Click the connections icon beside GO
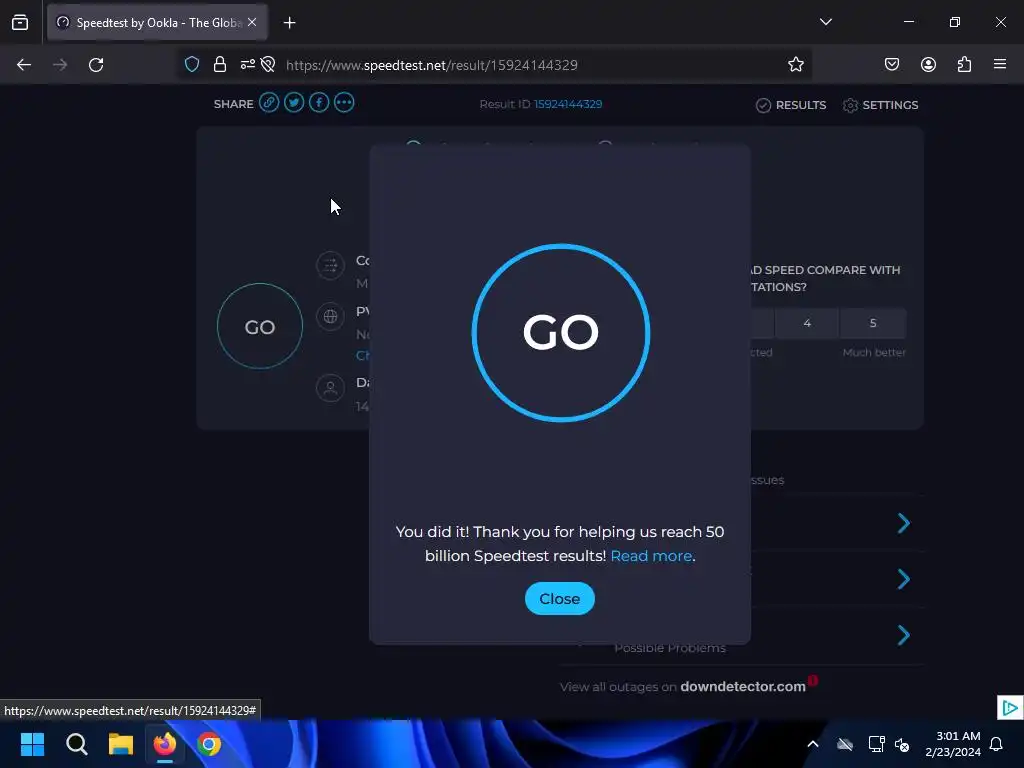 tap(330, 266)
